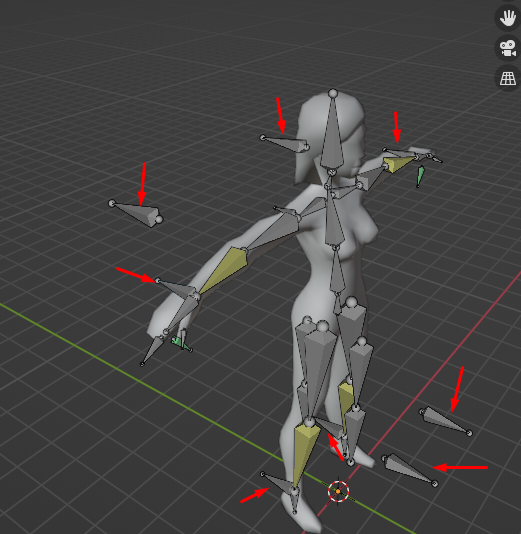Viewport: 521px width, 534px height.
Task: Select the green bone below the far hand
Action: (420, 176)
